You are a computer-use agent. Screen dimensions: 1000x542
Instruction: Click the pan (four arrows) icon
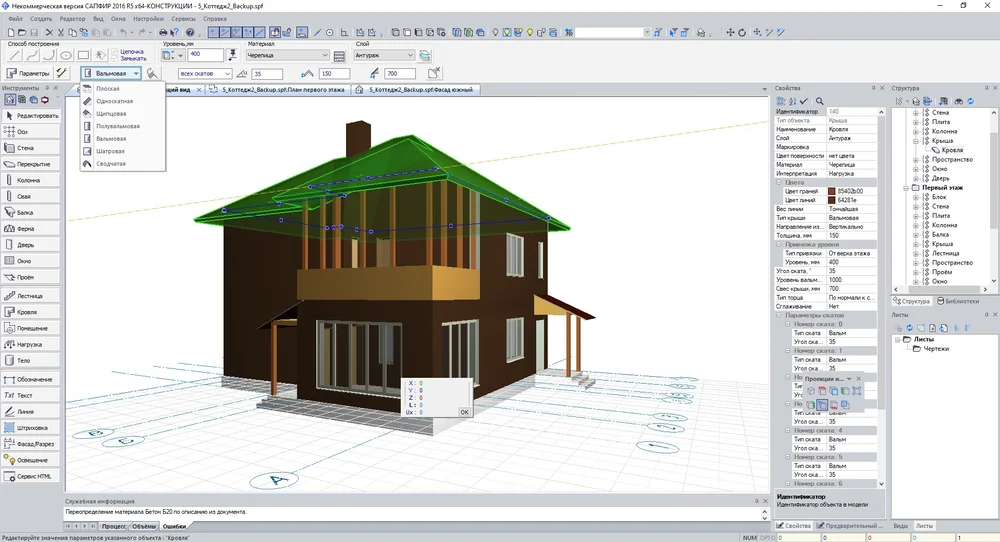(x=730, y=33)
